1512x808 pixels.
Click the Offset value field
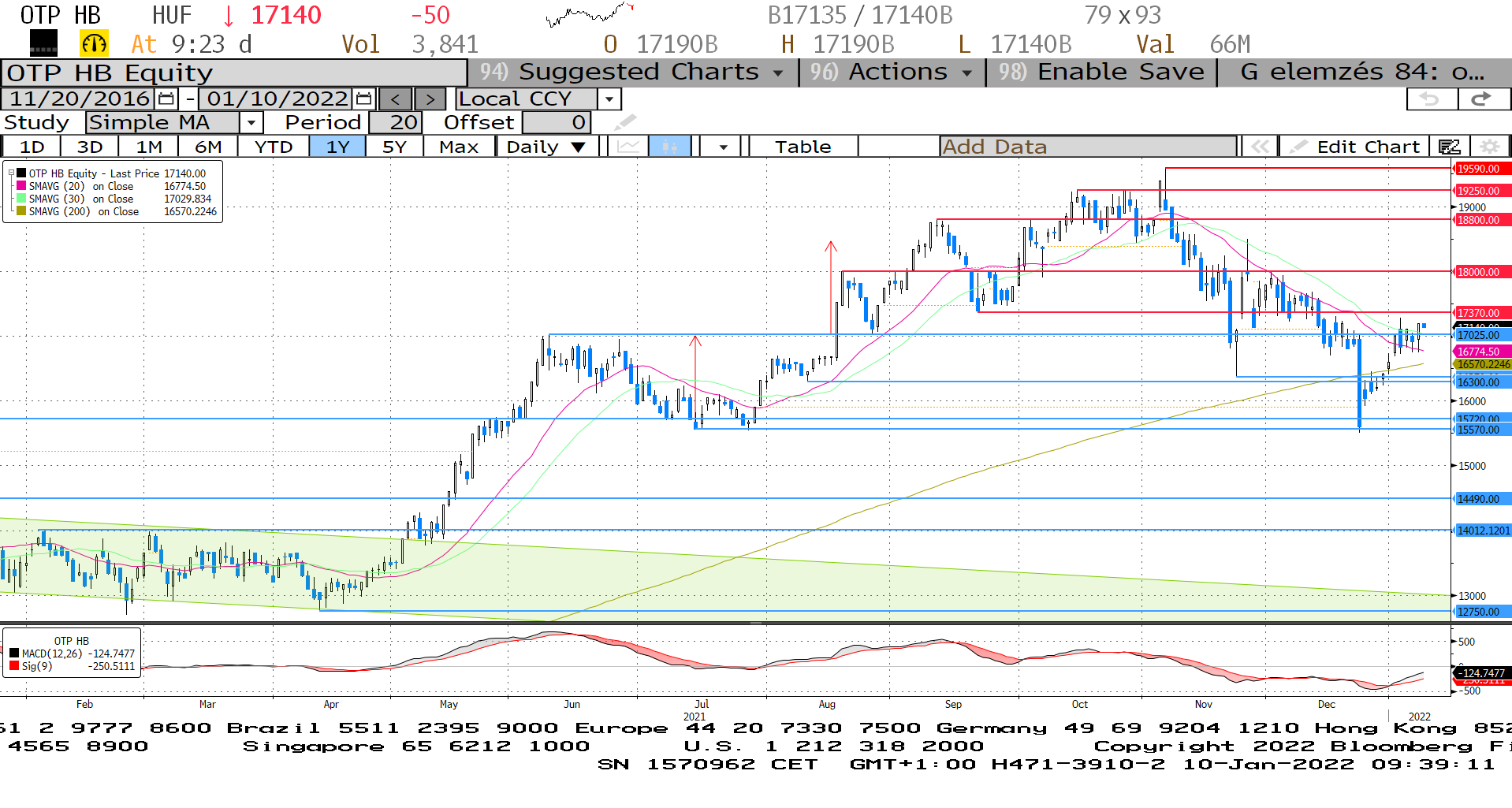point(556,123)
